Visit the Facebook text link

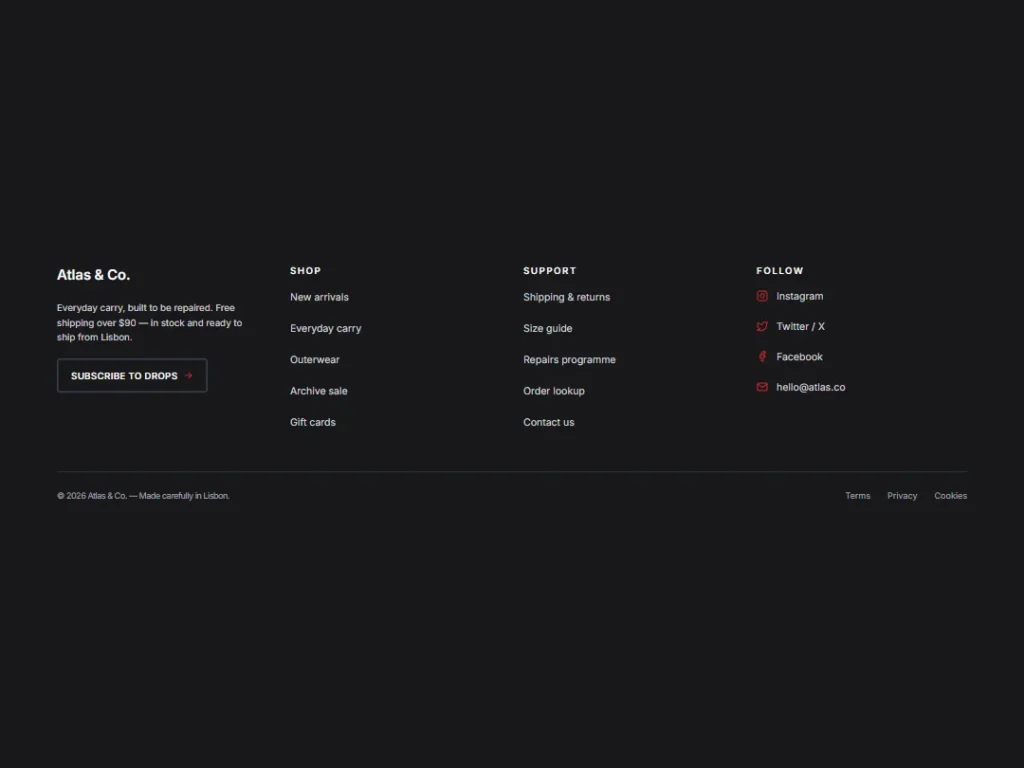(x=799, y=357)
